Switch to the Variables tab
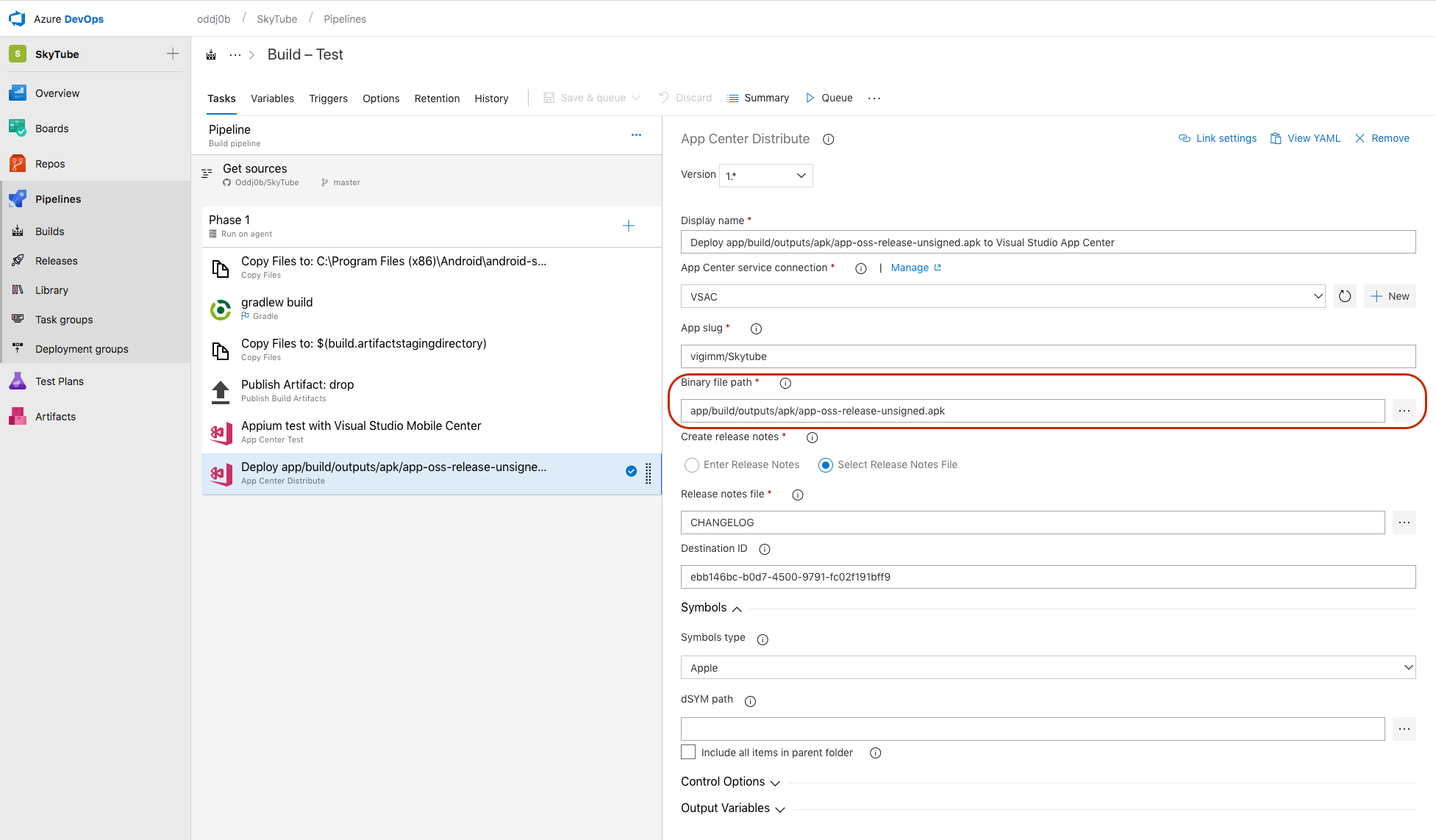 coord(272,98)
